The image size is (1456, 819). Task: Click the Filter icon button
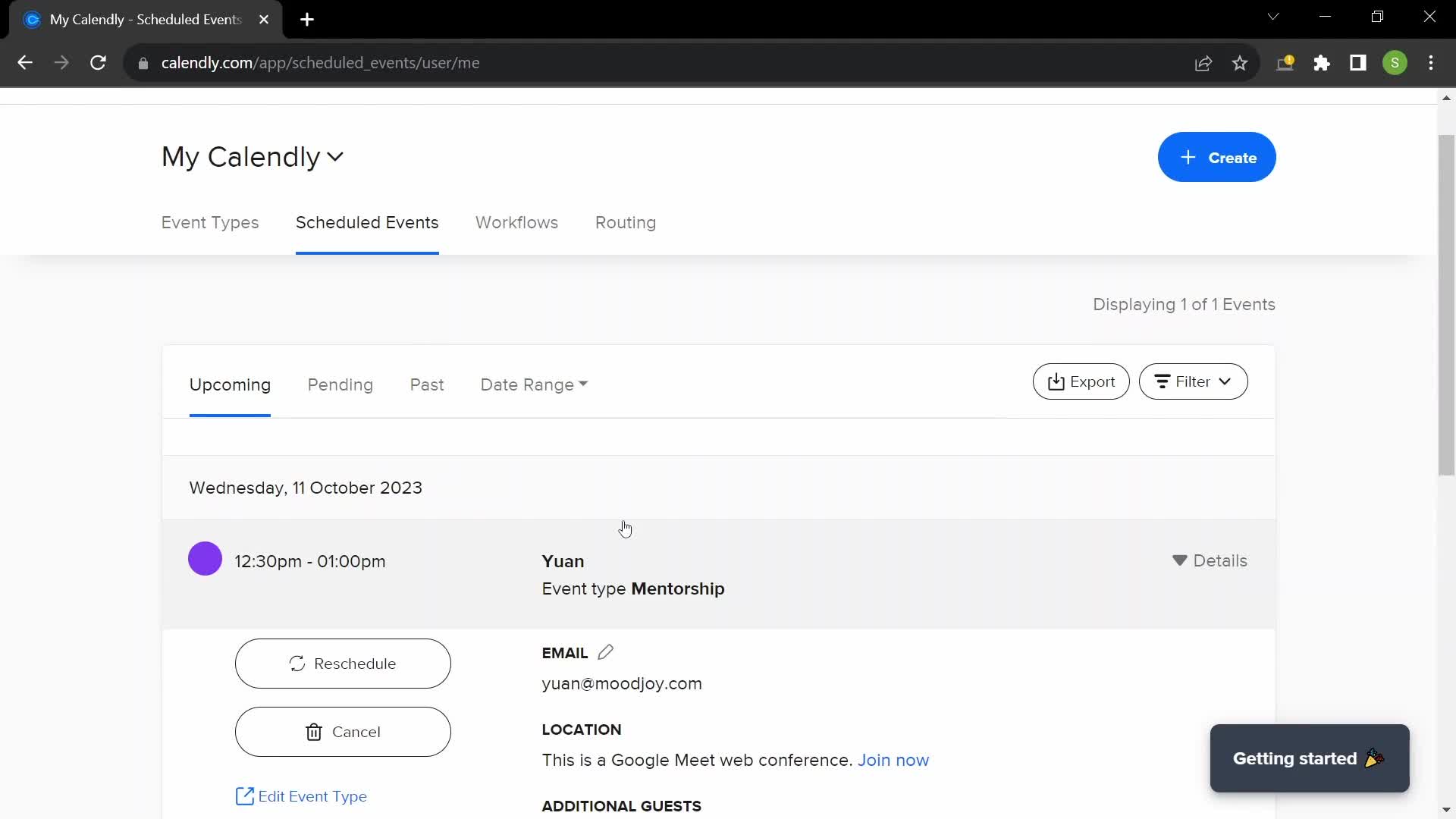pos(1162,381)
